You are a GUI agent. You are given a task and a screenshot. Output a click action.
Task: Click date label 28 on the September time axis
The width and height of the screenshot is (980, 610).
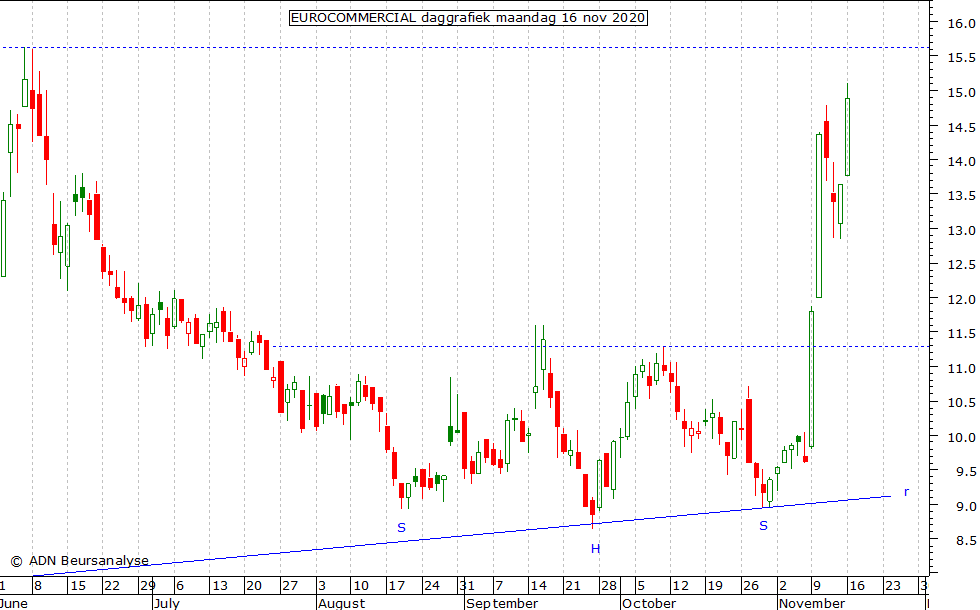609,586
